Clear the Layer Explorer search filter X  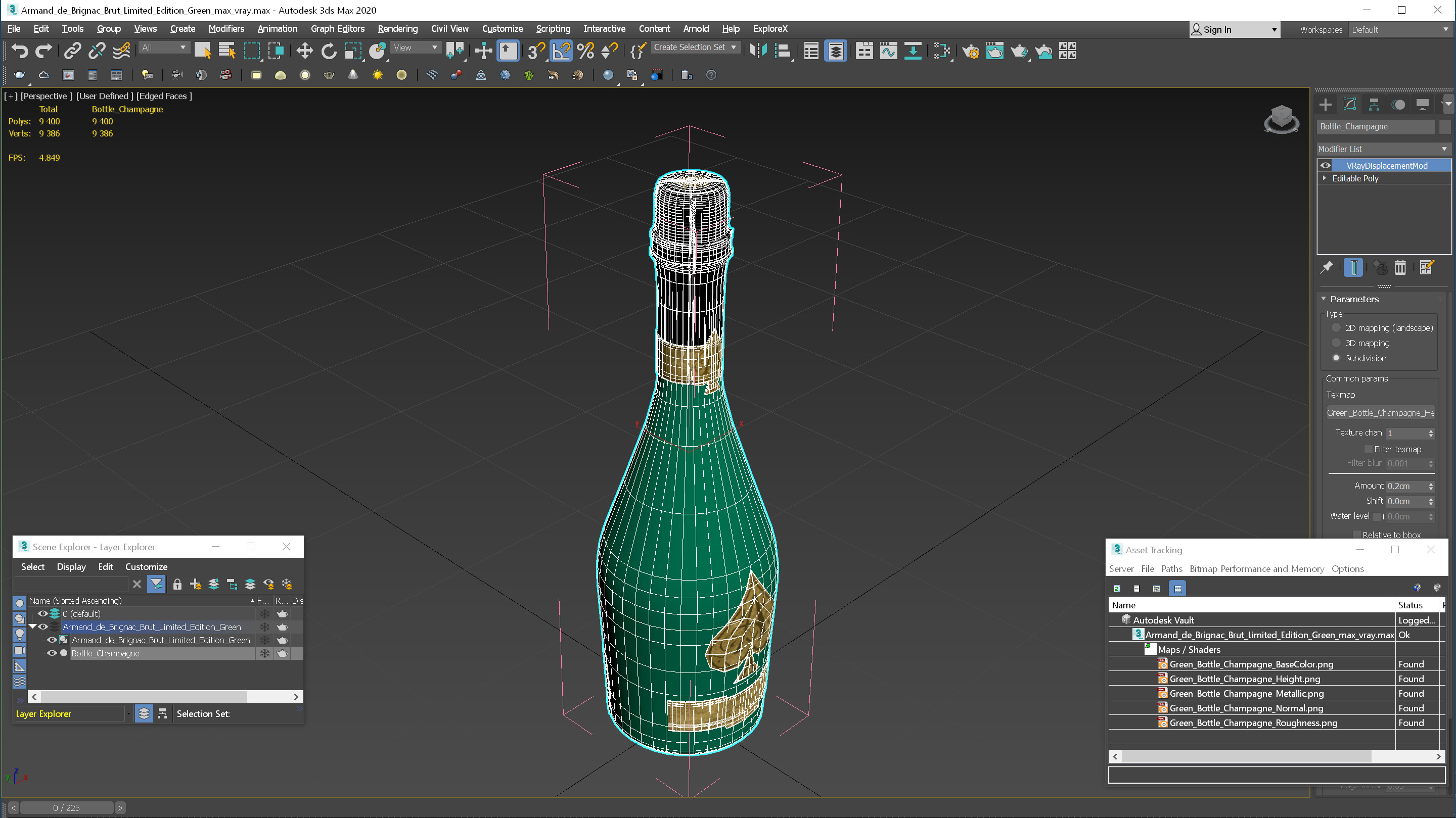tap(137, 584)
